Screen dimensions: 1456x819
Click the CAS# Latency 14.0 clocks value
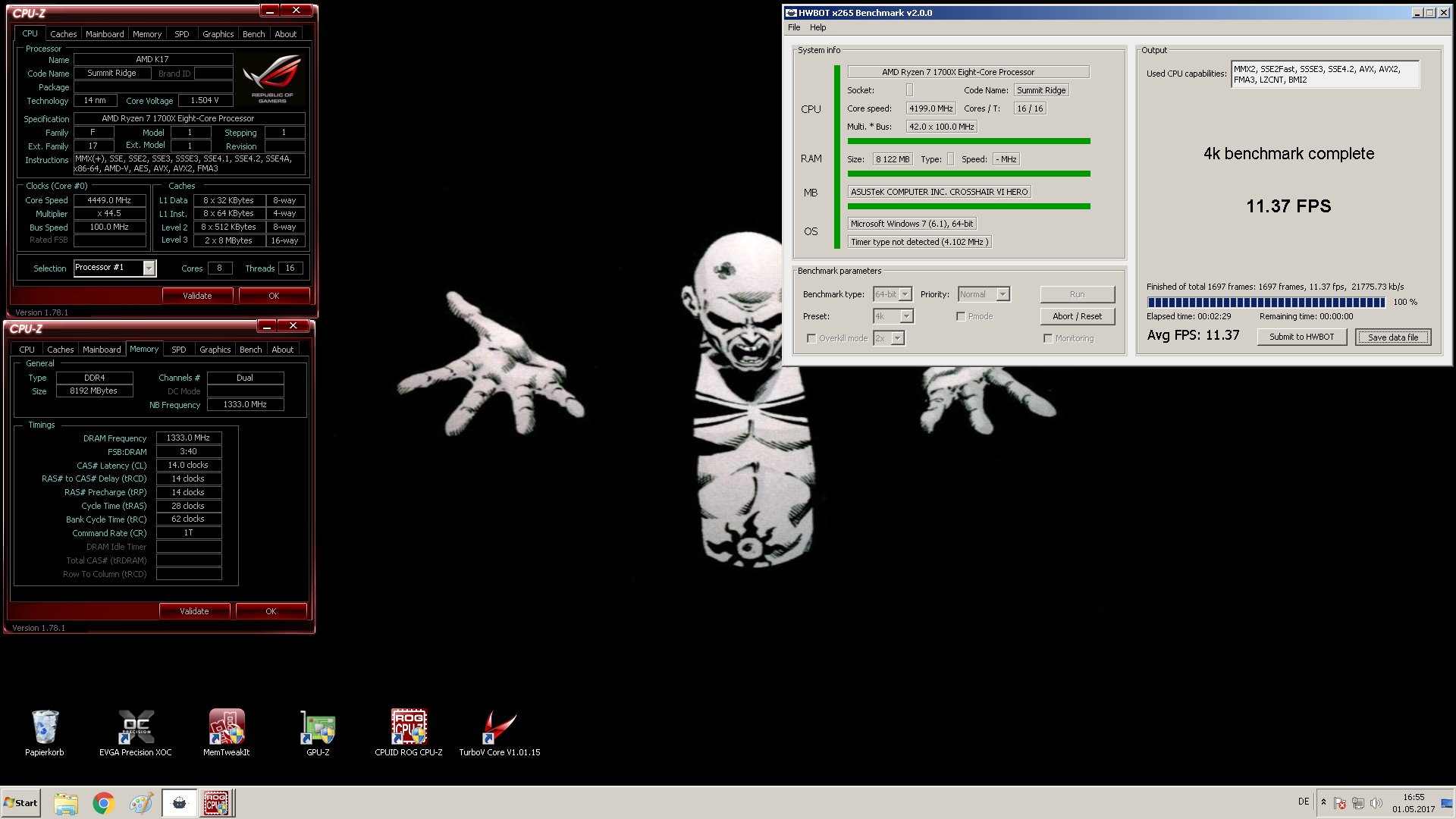(x=189, y=465)
